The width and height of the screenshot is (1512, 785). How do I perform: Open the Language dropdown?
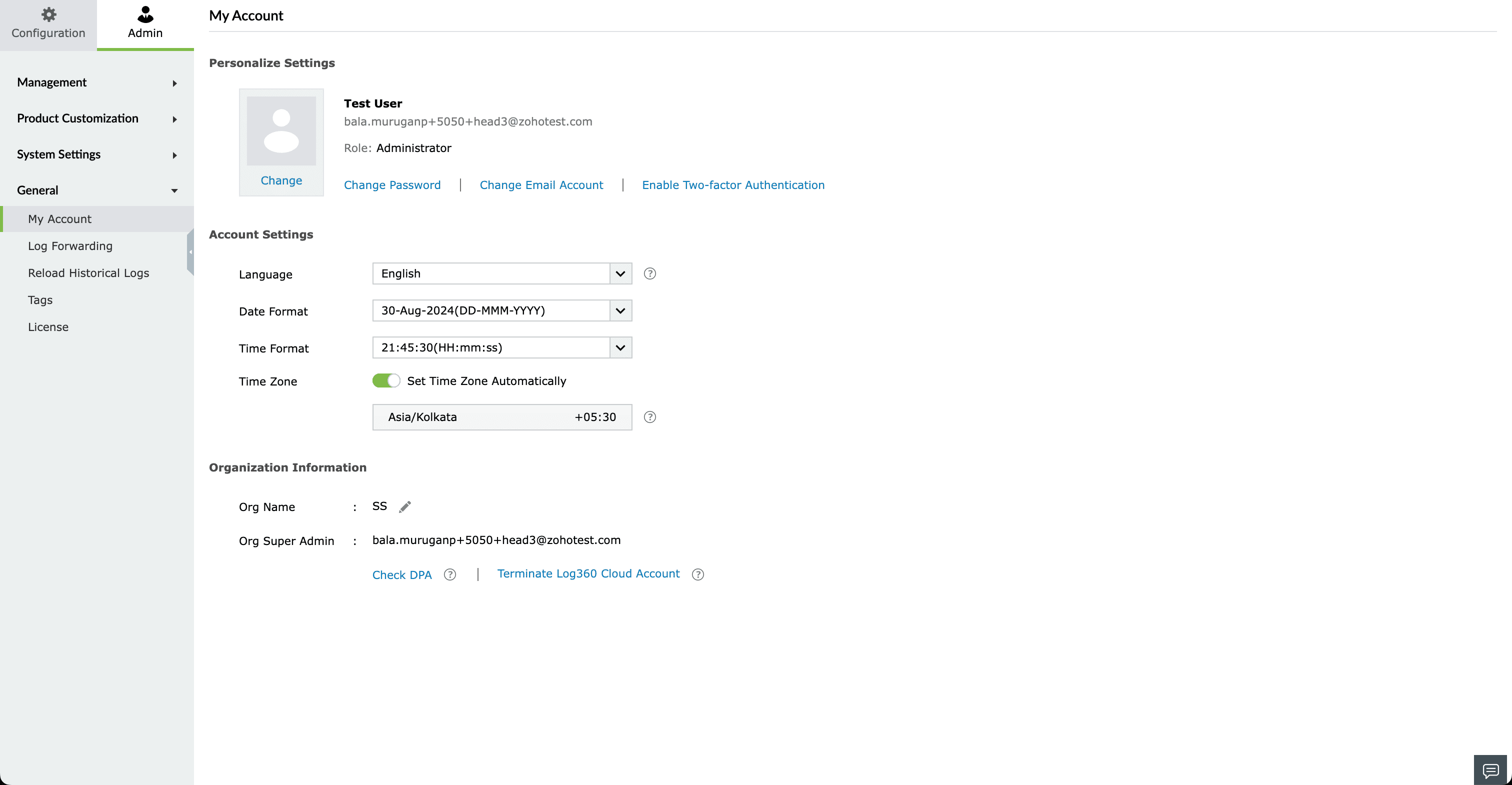(620, 273)
